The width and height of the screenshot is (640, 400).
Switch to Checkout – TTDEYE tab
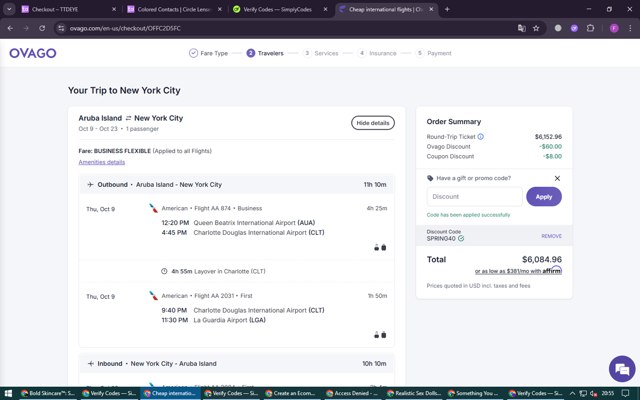(x=68, y=9)
